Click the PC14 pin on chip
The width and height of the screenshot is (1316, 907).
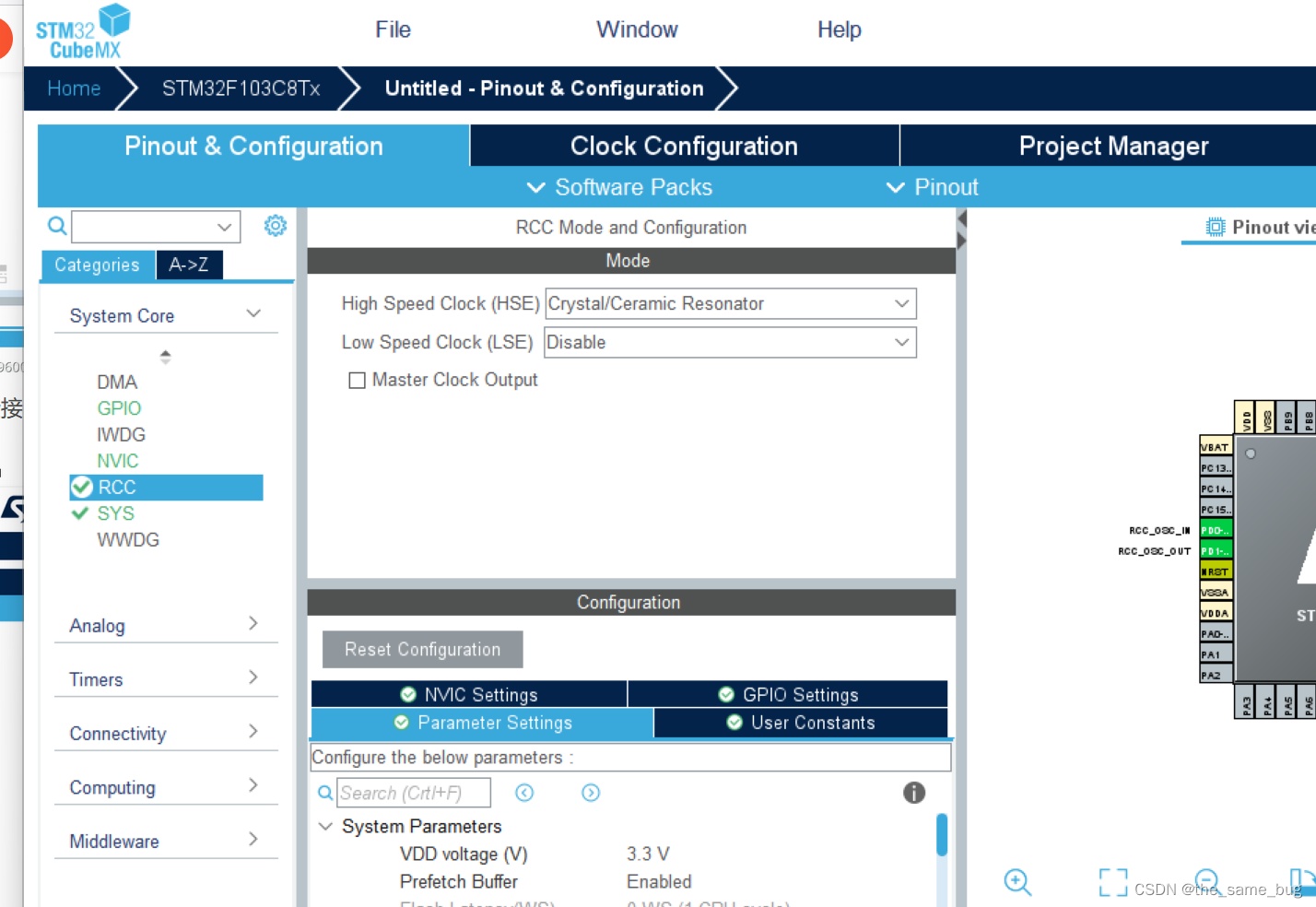click(1216, 489)
